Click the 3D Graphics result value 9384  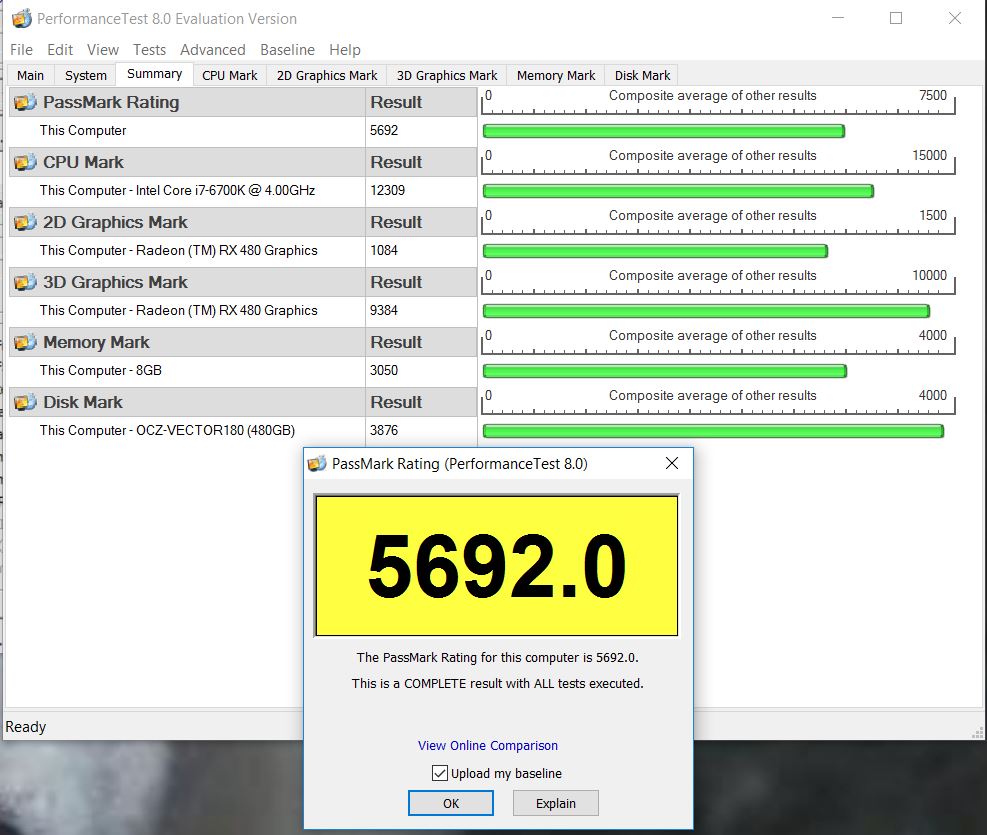click(384, 310)
